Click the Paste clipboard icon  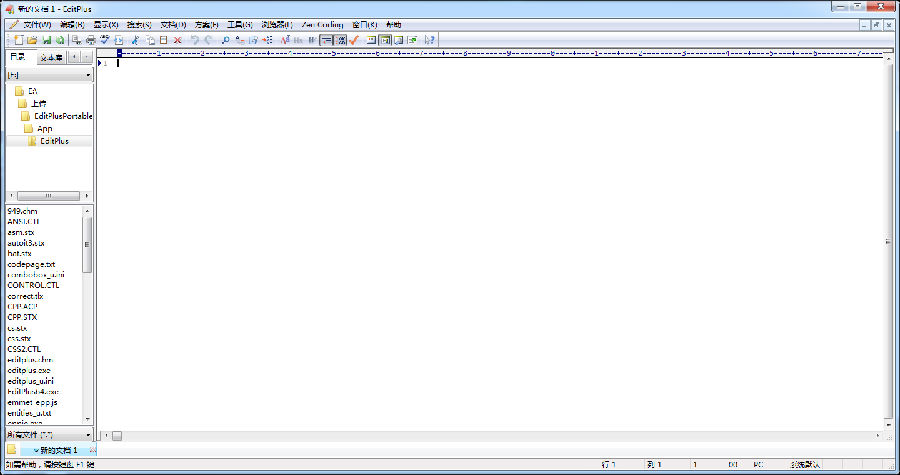point(164,40)
